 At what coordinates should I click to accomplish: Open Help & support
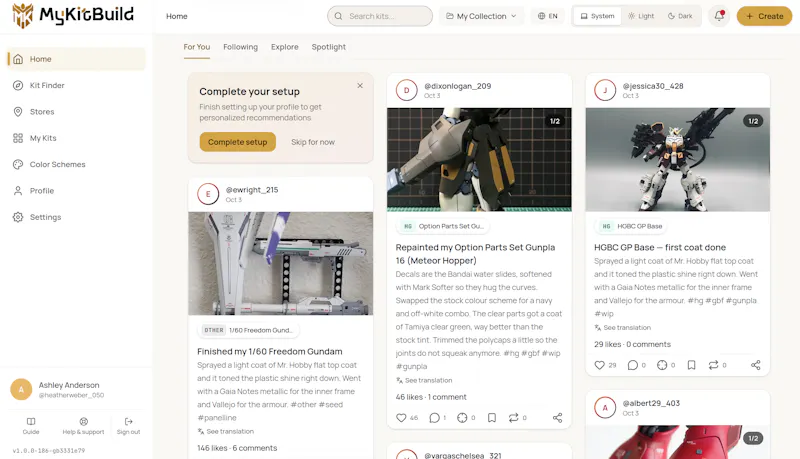[x=83, y=425]
